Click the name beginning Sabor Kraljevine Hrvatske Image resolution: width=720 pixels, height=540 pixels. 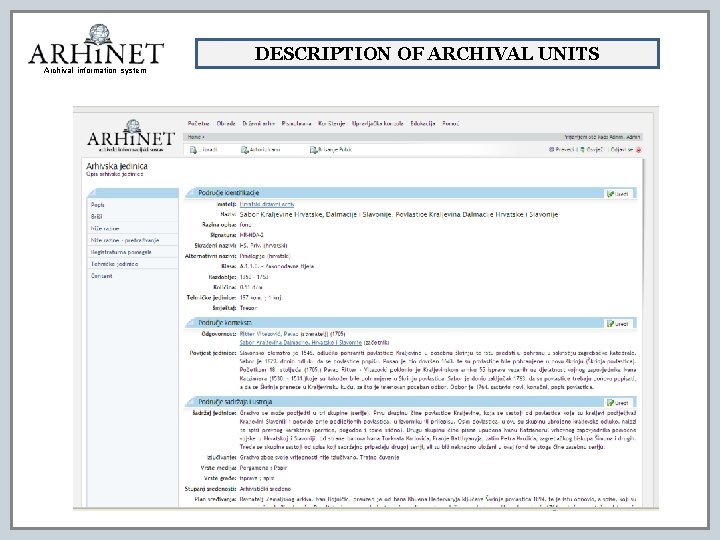(x=399, y=214)
